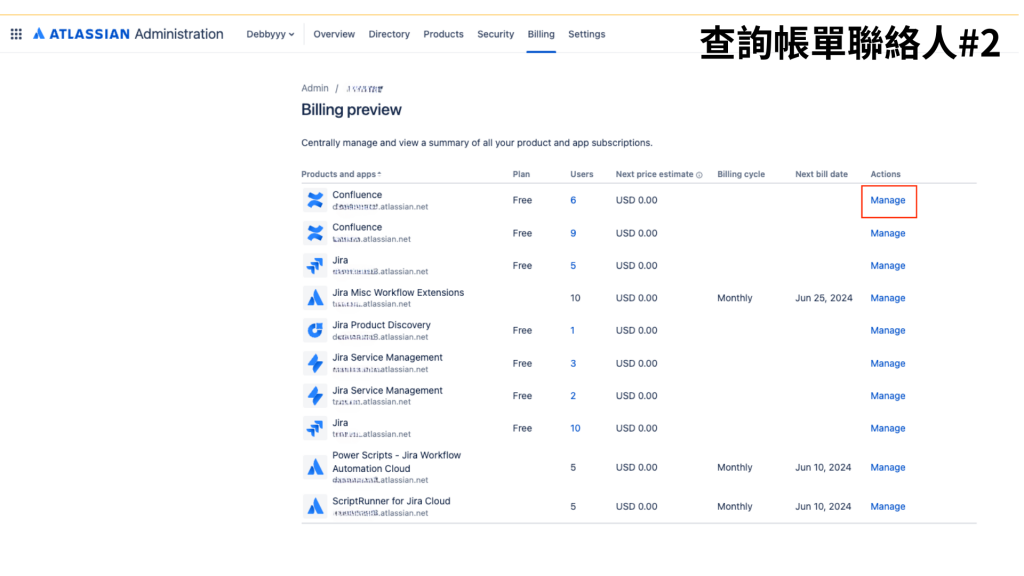This screenshot has height=576, width=1024.
Task: Click Manage for Jira with 10 users
Action: [x=888, y=428]
